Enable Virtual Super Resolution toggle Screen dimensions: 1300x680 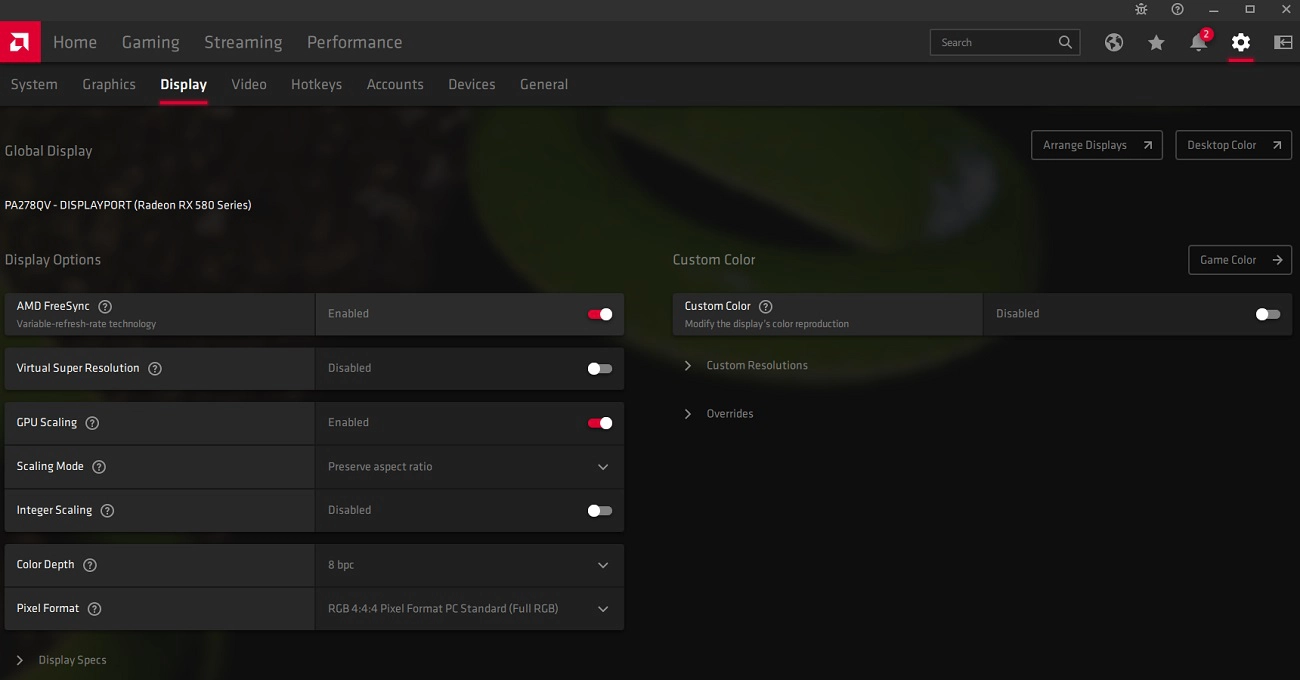pos(600,368)
